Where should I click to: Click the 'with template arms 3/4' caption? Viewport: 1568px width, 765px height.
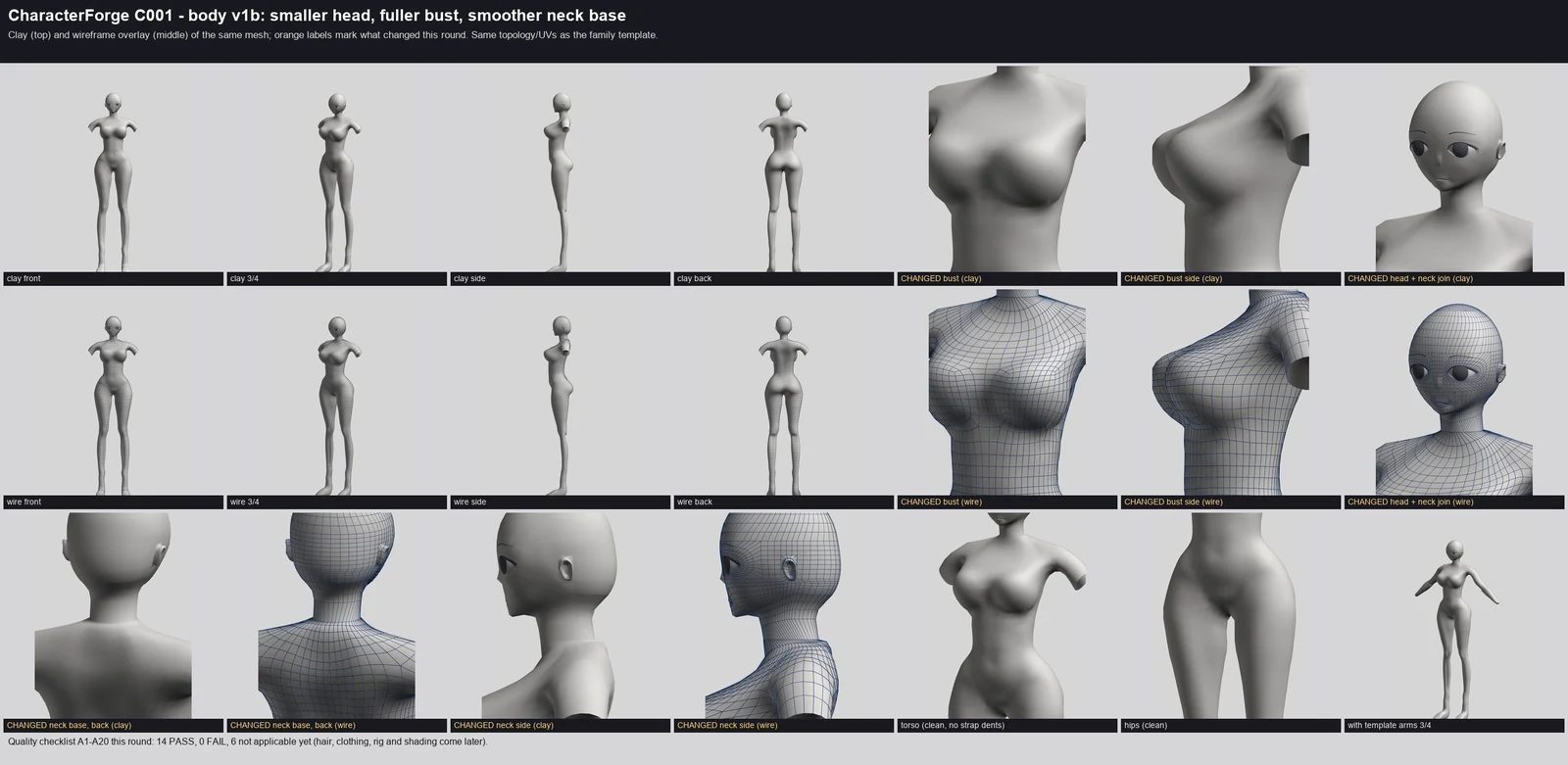(1389, 726)
